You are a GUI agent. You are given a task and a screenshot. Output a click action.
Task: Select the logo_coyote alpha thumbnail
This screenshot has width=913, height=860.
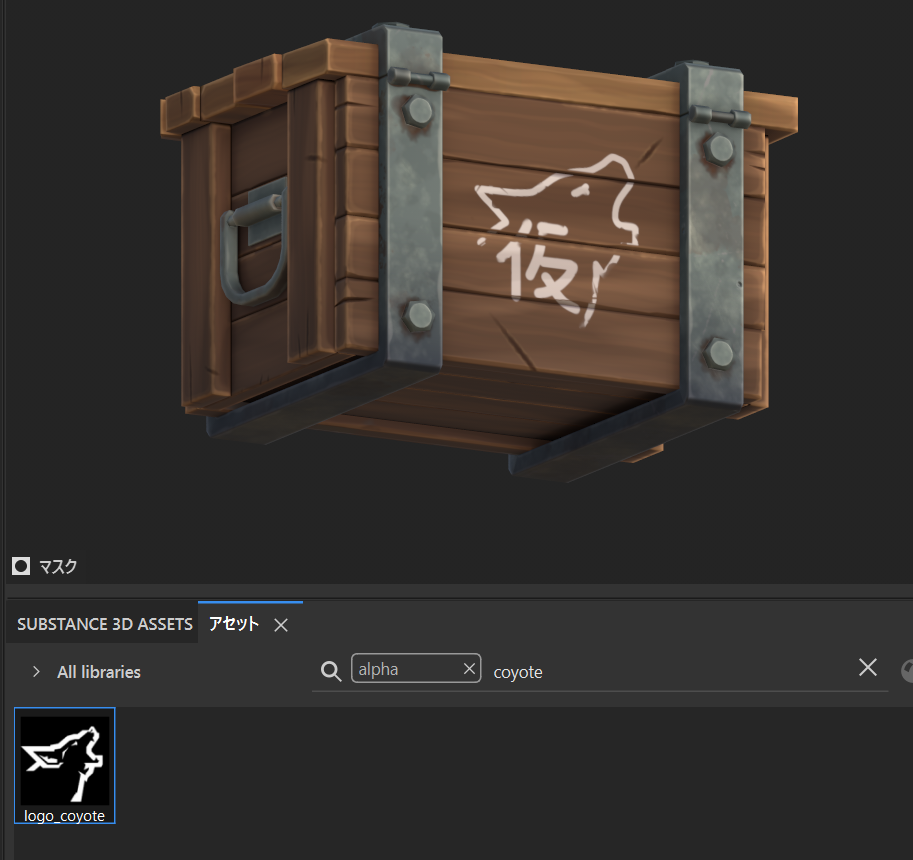click(x=65, y=760)
